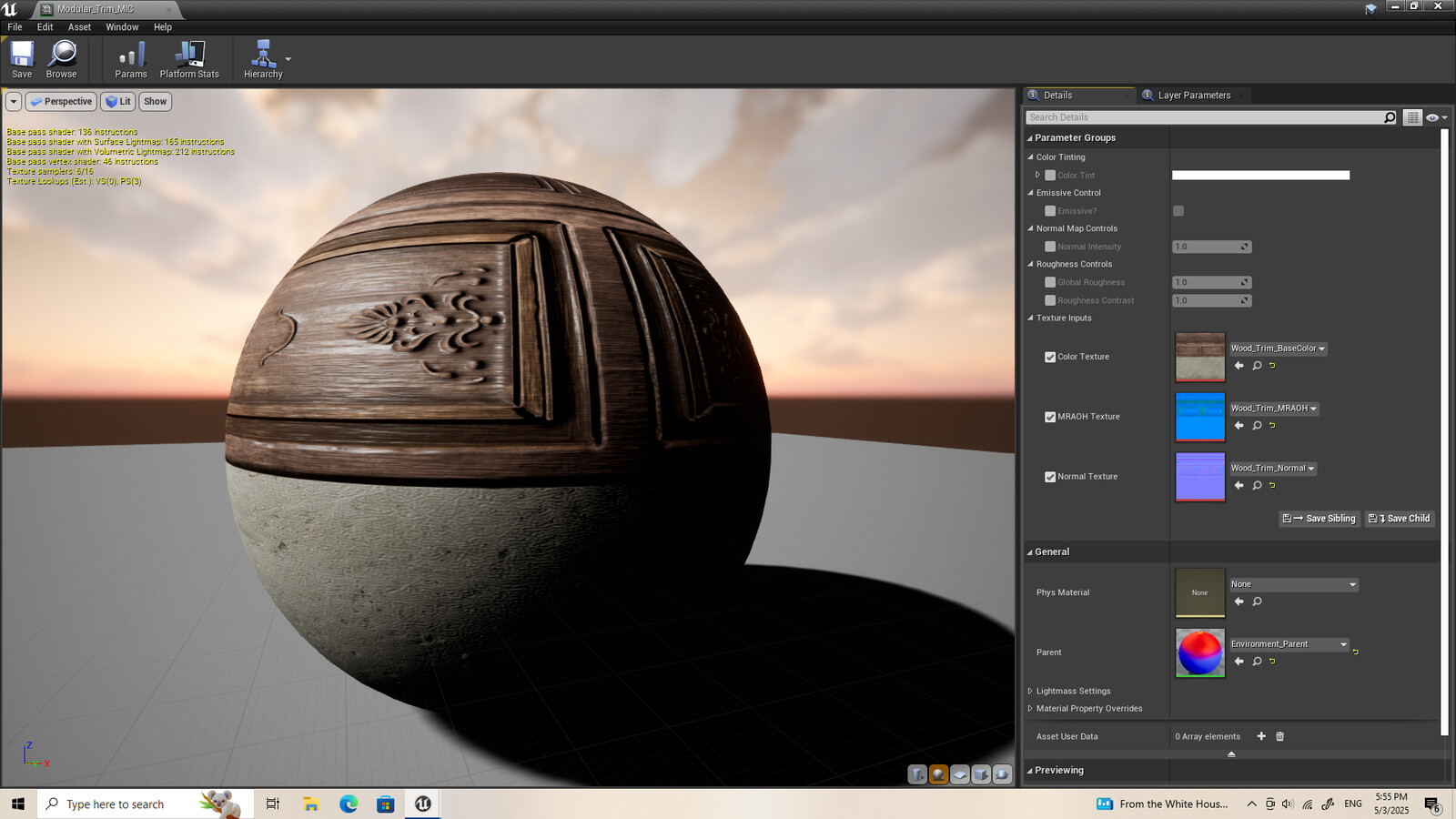This screenshot has height=819, width=1456.
Task: Click the Normal Intensity value field
Action: [x=1211, y=247]
